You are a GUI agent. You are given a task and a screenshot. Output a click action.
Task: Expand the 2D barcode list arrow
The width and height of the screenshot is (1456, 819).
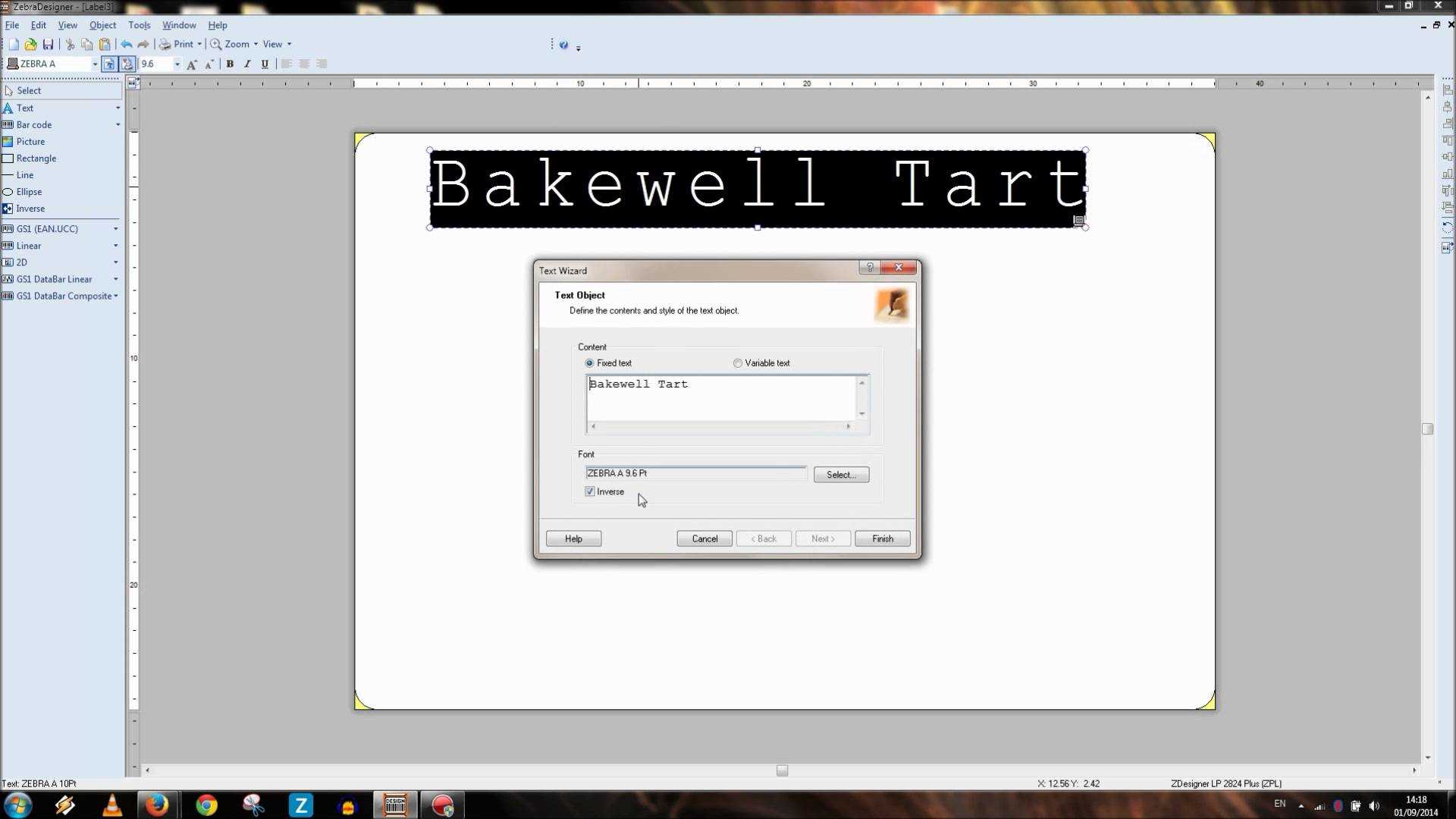tap(116, 262)
